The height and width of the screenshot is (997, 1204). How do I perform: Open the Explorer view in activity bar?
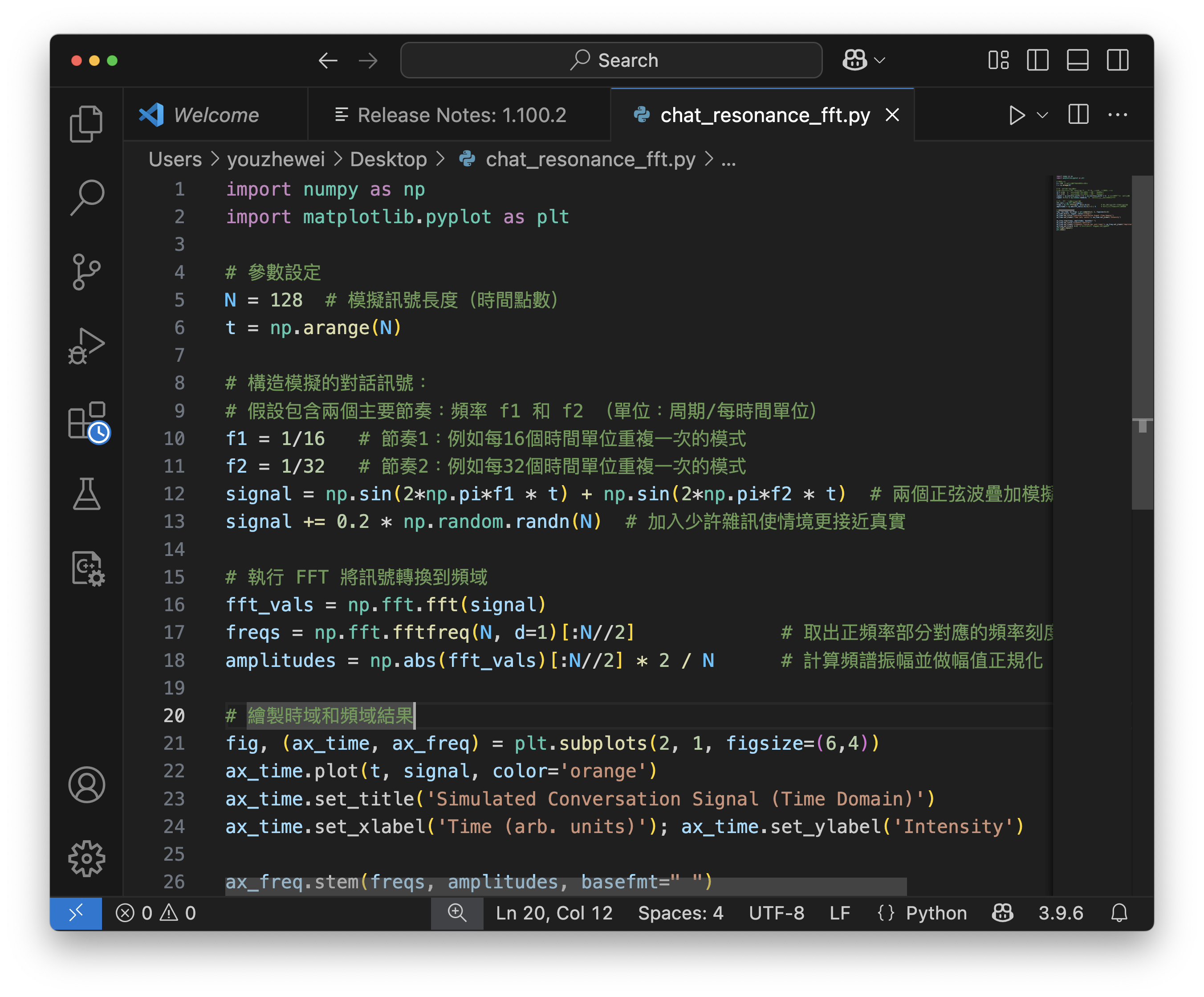[86, 123]
